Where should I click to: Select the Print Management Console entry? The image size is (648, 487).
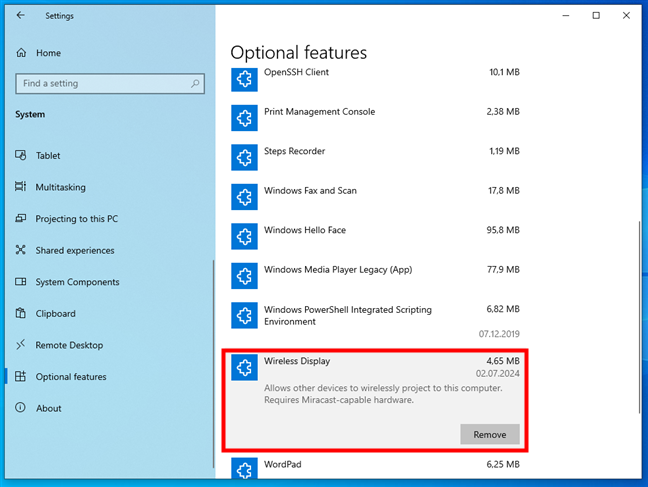click(x=375, y=118)
